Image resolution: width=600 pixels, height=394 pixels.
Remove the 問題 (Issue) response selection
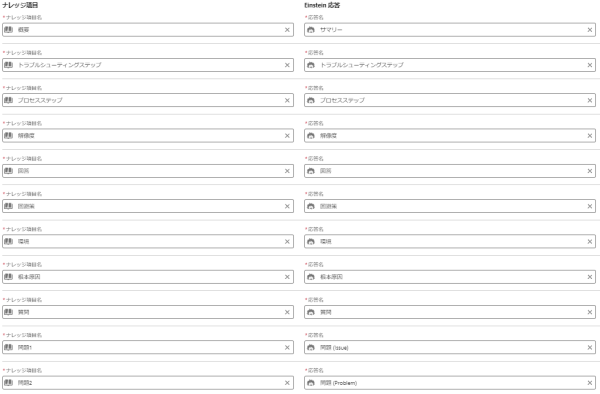pyautogui.click(x=590, y=348)
